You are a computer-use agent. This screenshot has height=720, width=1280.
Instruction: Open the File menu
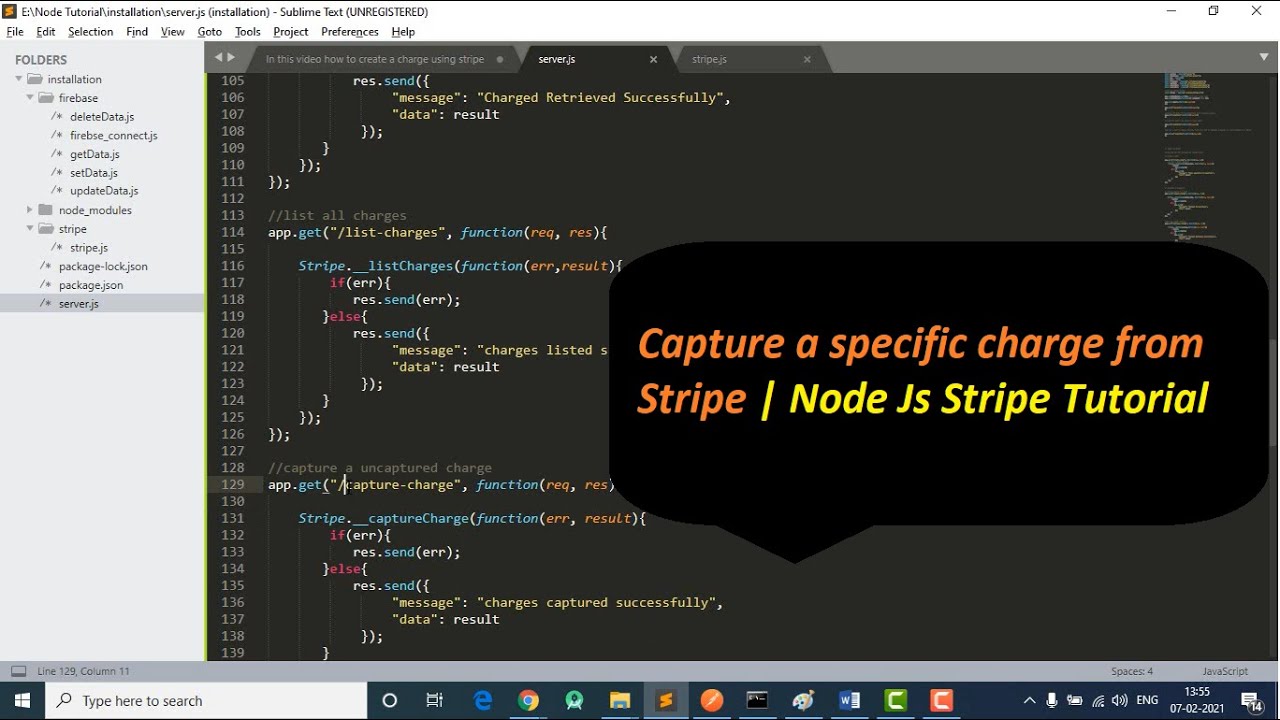pos(15,32)
